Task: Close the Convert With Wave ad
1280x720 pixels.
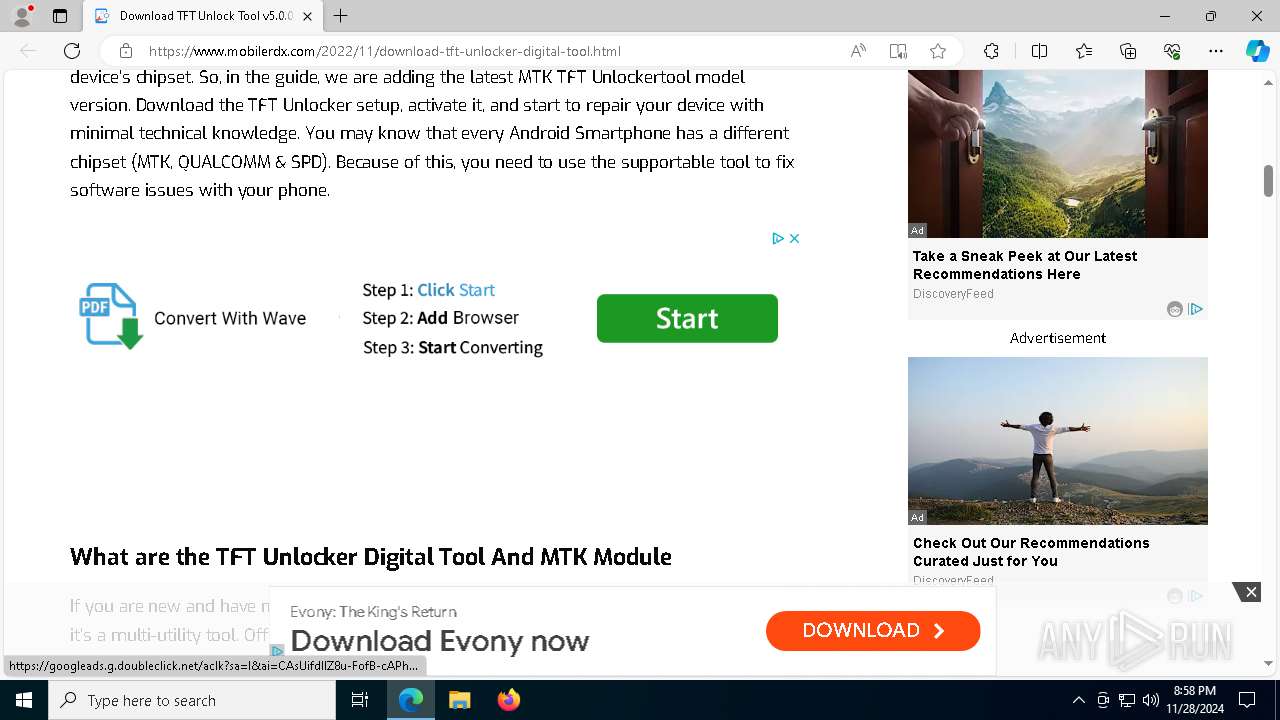Action: click(x=794, y=238)
